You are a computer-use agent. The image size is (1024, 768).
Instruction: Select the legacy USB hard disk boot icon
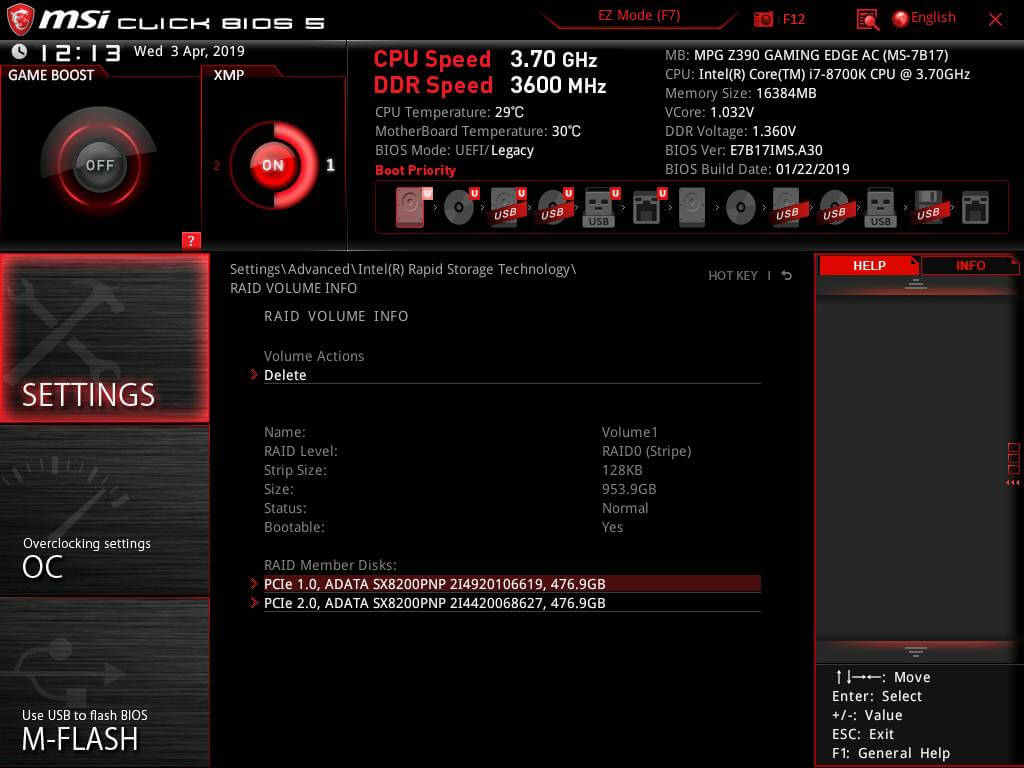coord(788,207)
